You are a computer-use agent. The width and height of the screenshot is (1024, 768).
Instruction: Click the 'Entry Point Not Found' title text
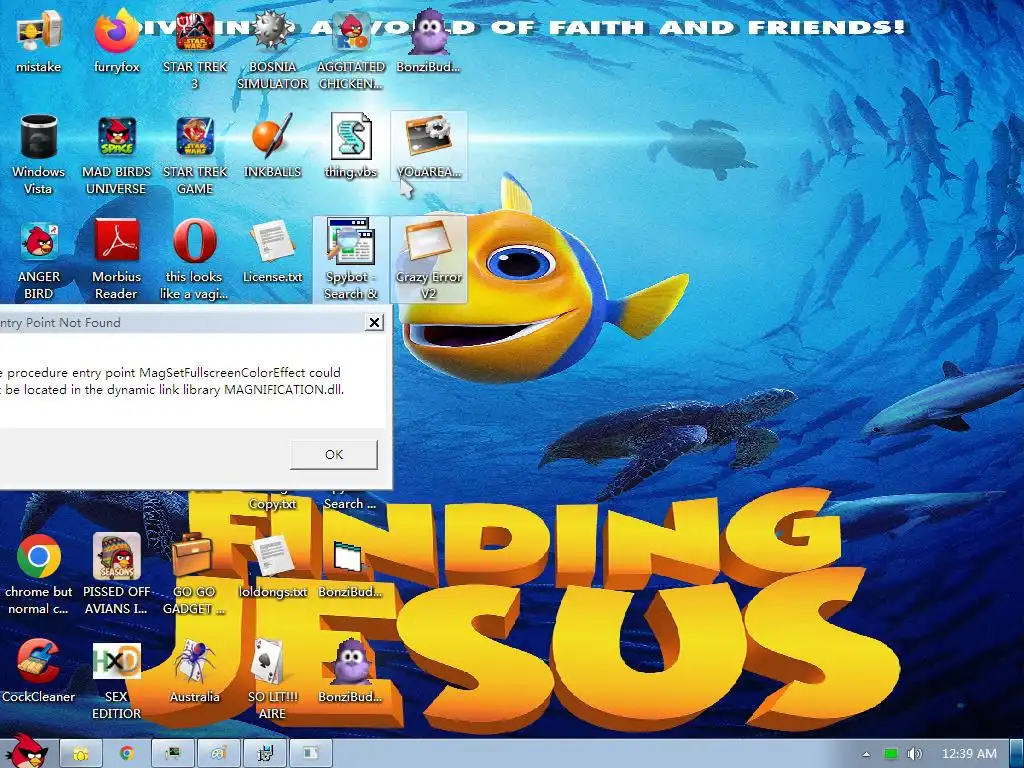(x=60, y=323)
